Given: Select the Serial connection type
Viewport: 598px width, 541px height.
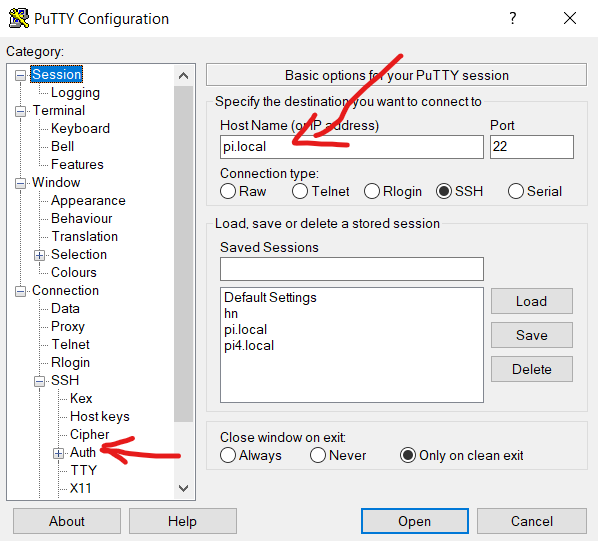Looking at the screenshot, I should (515, 191).
